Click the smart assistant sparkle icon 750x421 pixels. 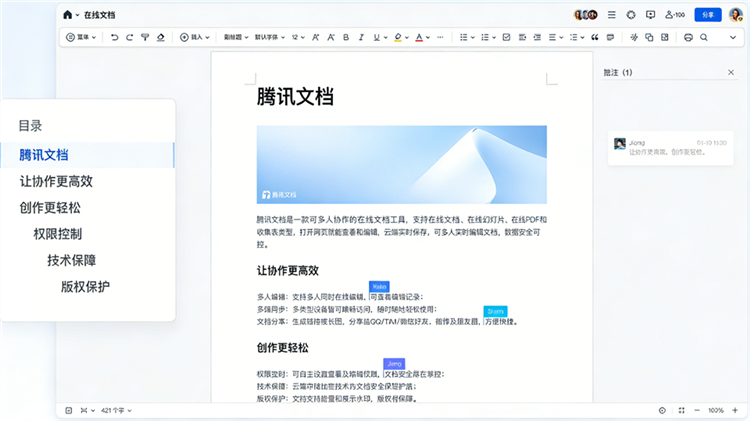coord(634,37)
